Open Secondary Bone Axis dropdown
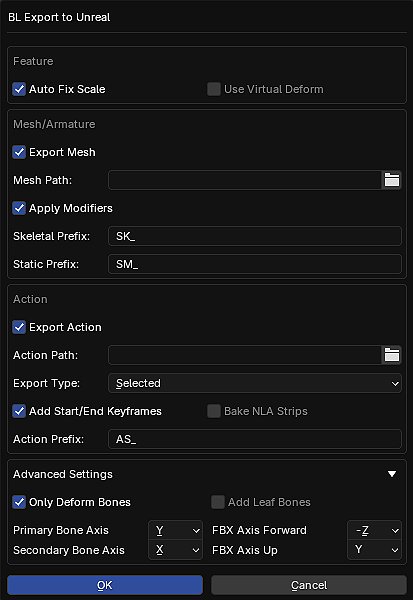The image size is (413, 600). coord(175,550)
